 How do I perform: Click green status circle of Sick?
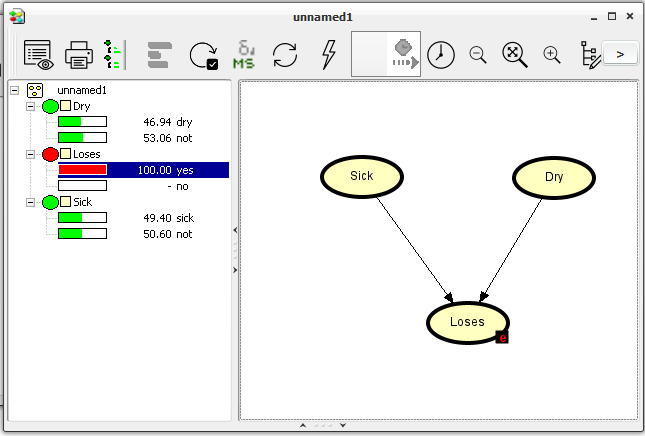click(x=50, y=202)
